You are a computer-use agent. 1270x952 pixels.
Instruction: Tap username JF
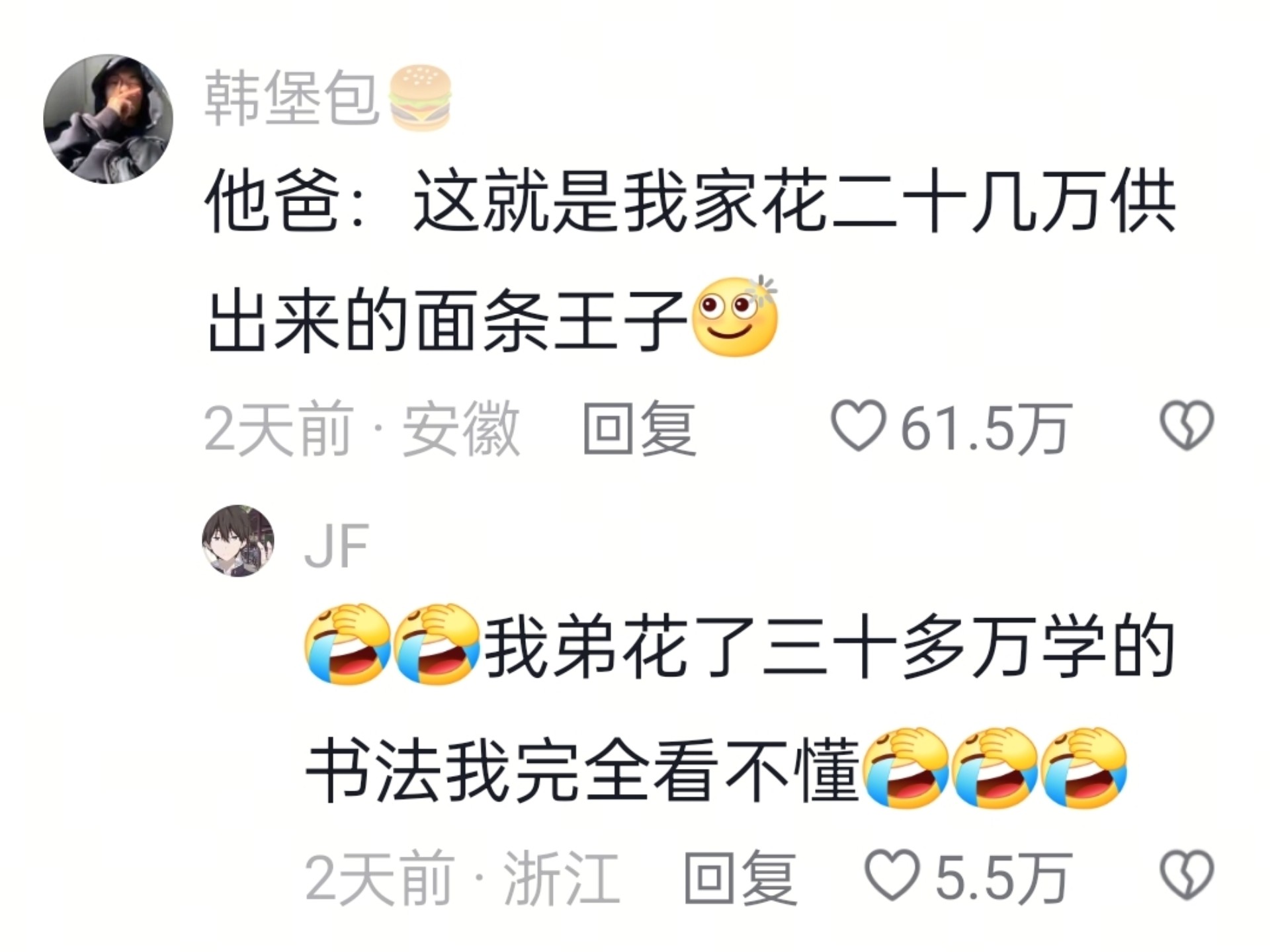click(336, 545)
